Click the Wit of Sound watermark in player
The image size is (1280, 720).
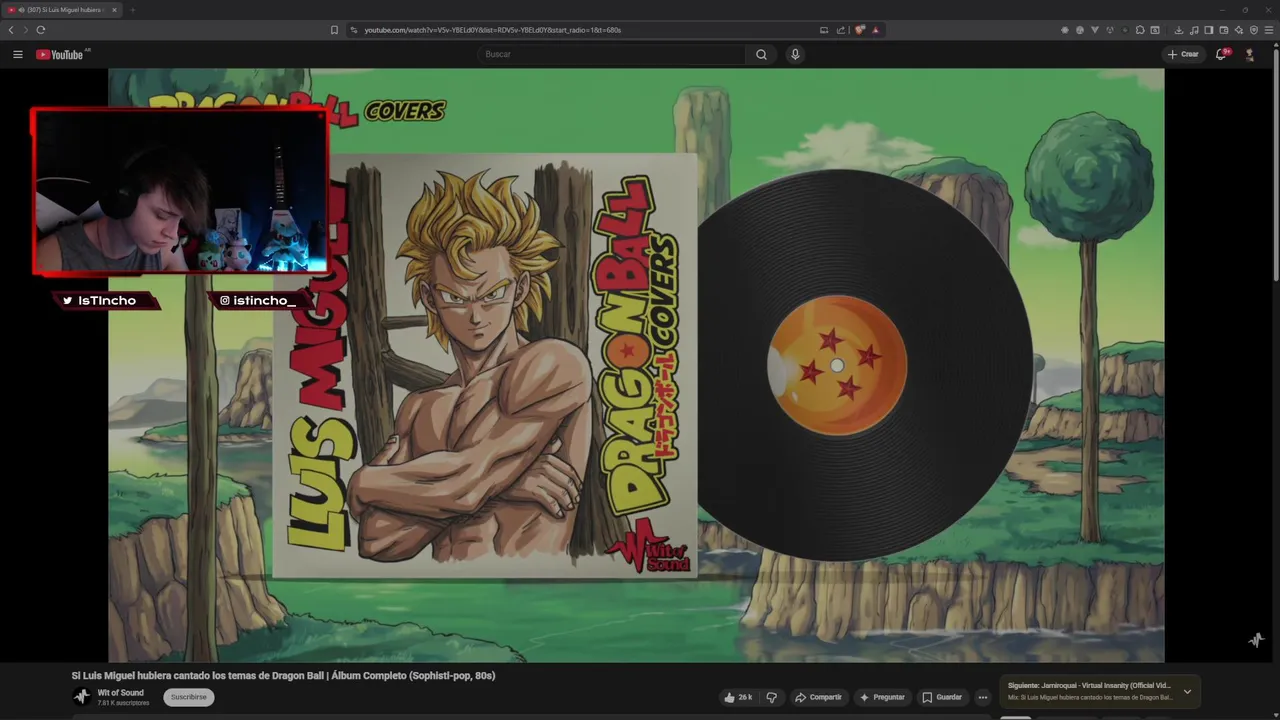point(1256,640)
